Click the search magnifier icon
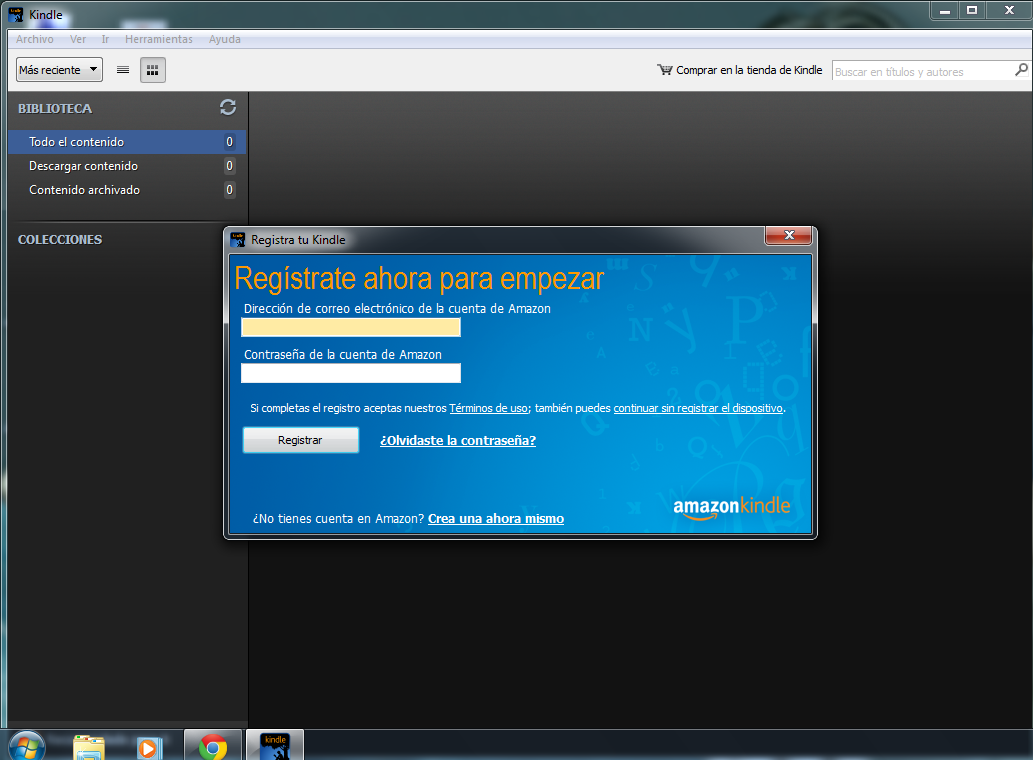 pos(1021,69)
